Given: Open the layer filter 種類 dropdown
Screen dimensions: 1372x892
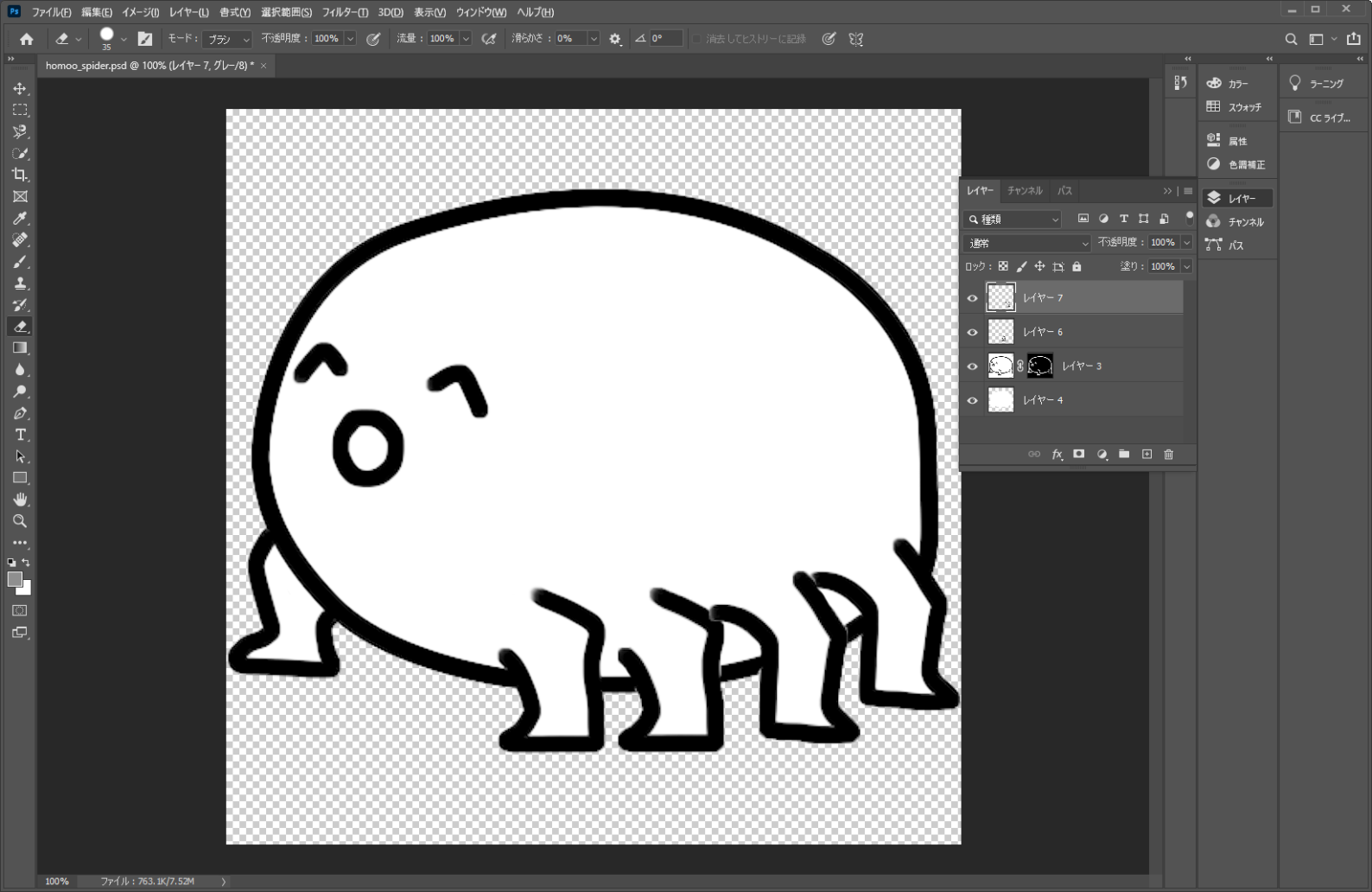Looking at the screenshot, I should click(x=1013, y=220).
